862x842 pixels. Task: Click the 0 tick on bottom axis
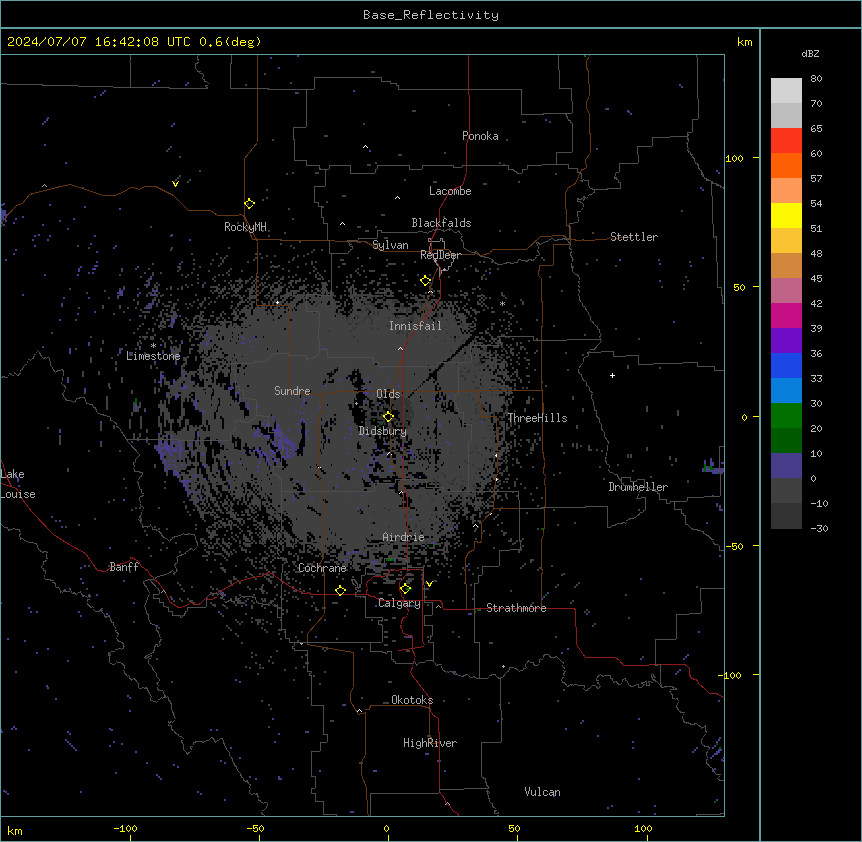[x=386, y=829]
